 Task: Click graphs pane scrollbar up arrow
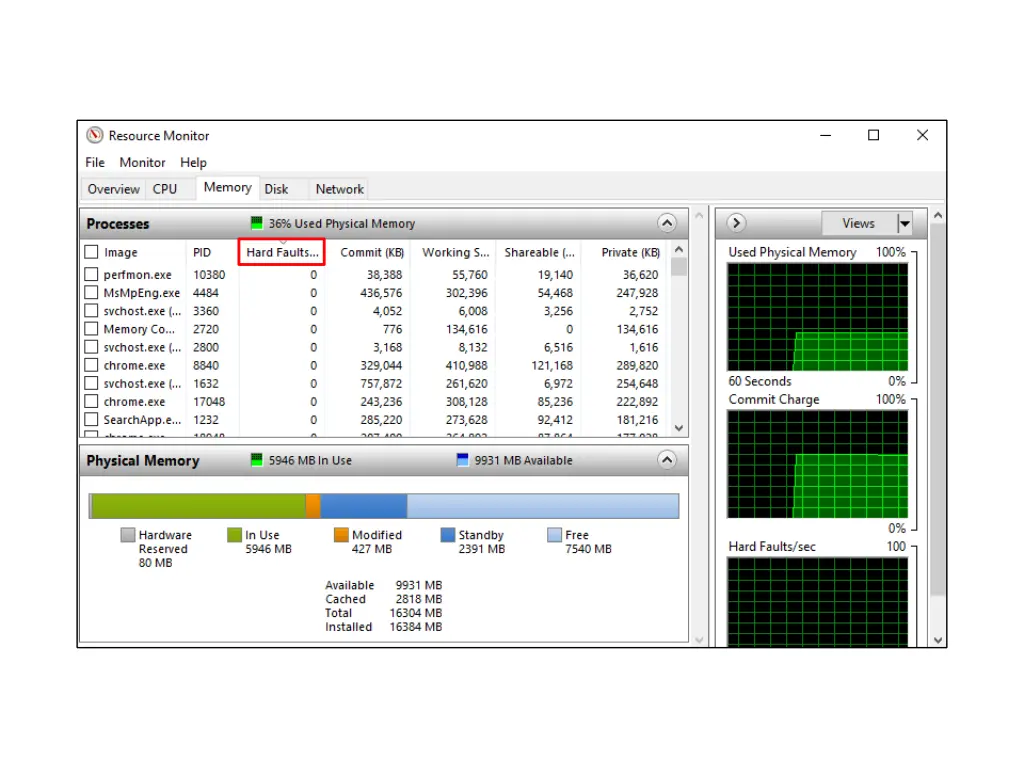938,216
